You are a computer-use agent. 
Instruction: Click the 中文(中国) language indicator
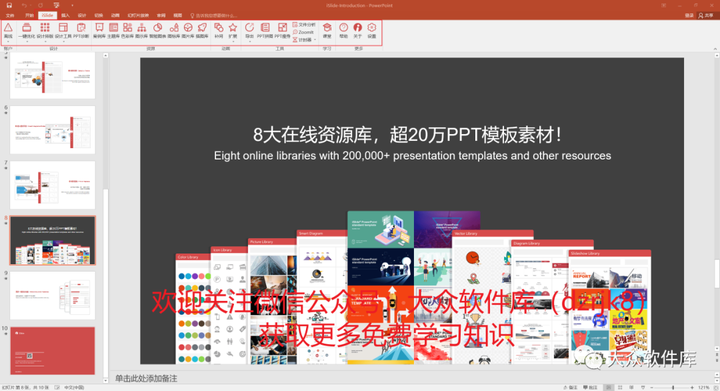point(73,388)
